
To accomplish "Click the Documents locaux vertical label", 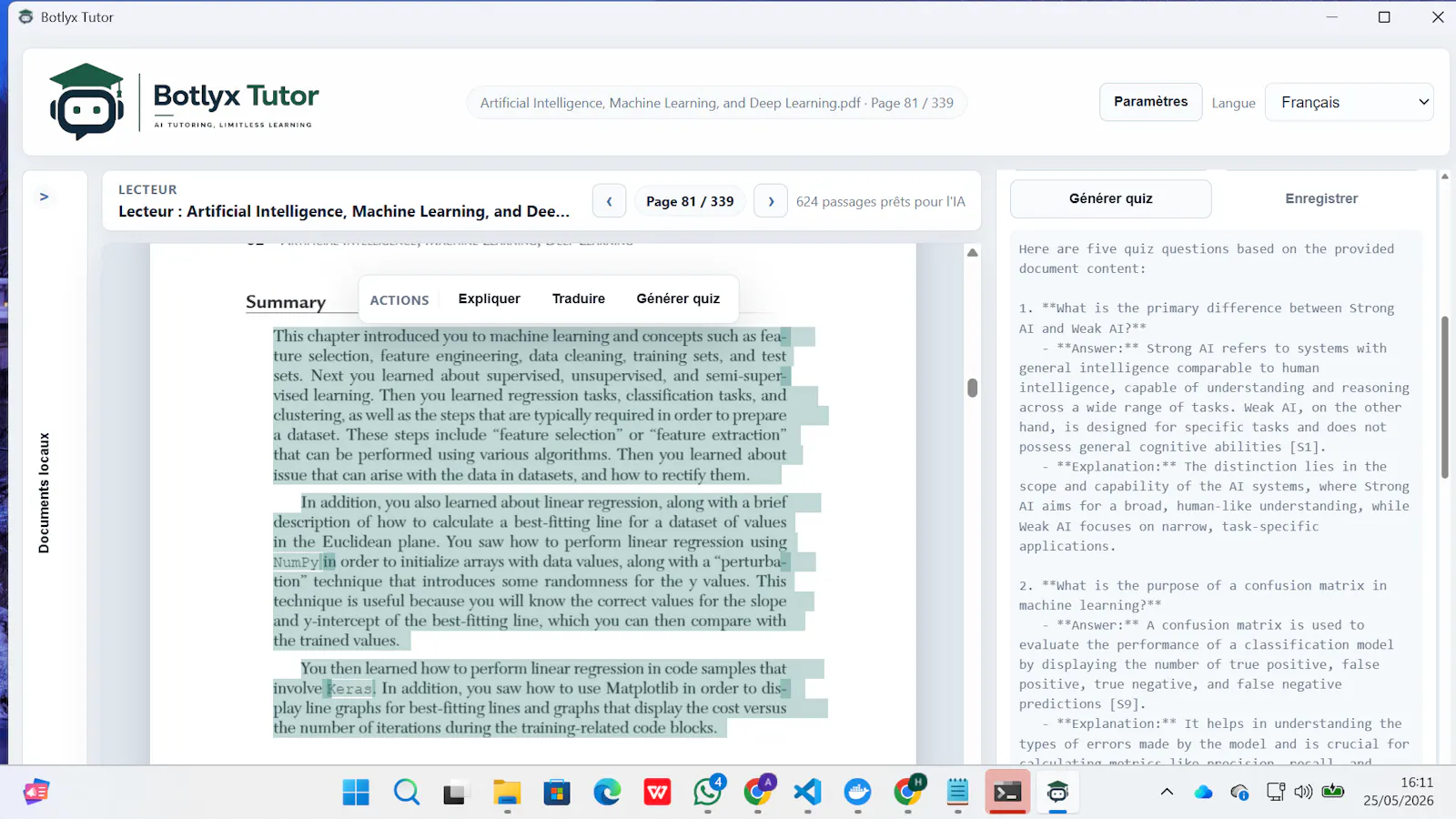I will point(44,492).
